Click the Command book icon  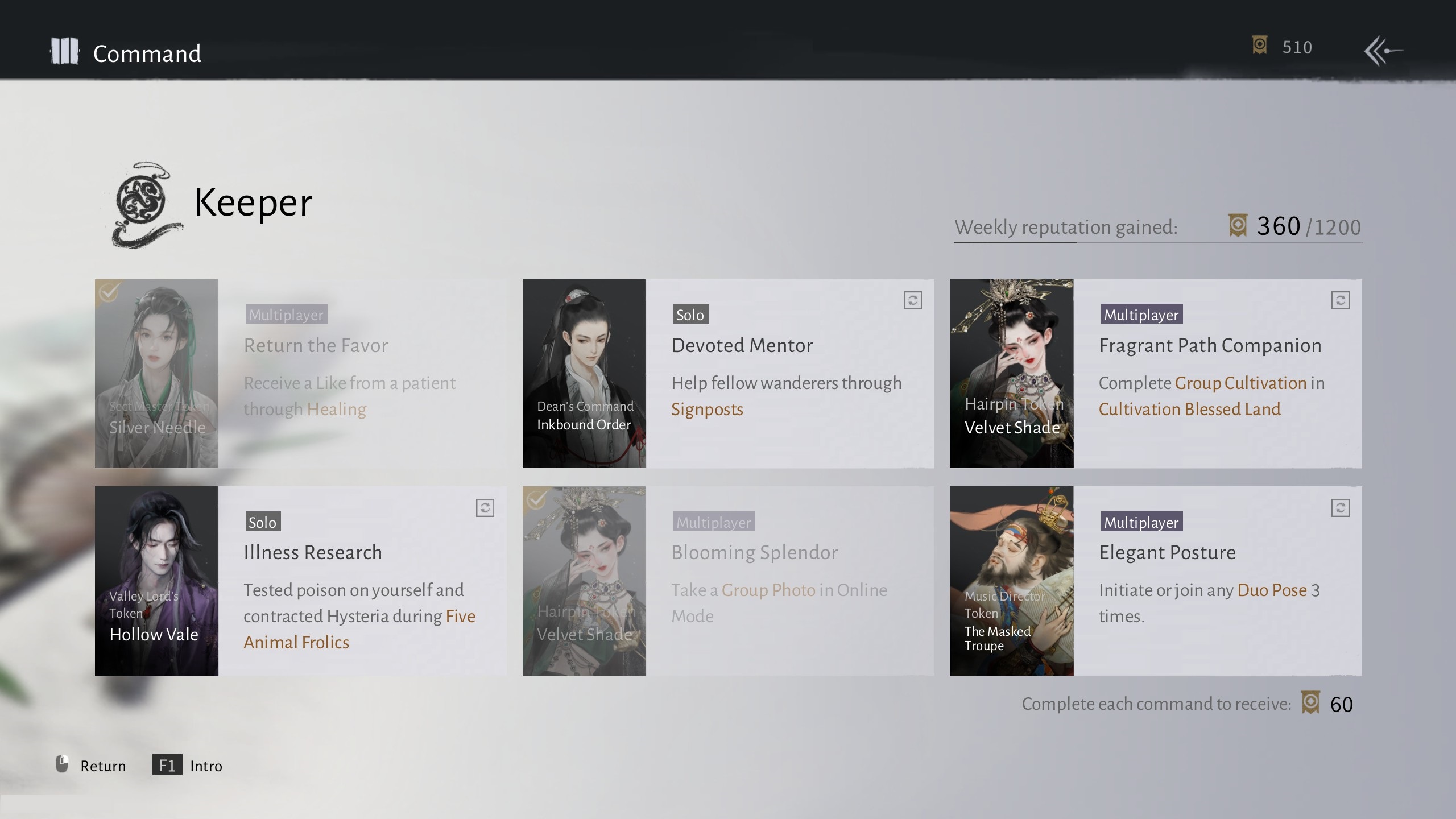point(65,52)
